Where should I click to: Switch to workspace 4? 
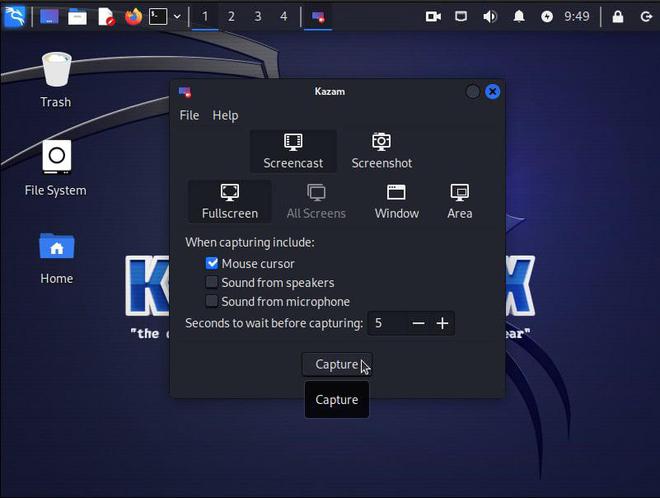click(x=284, y=17)
